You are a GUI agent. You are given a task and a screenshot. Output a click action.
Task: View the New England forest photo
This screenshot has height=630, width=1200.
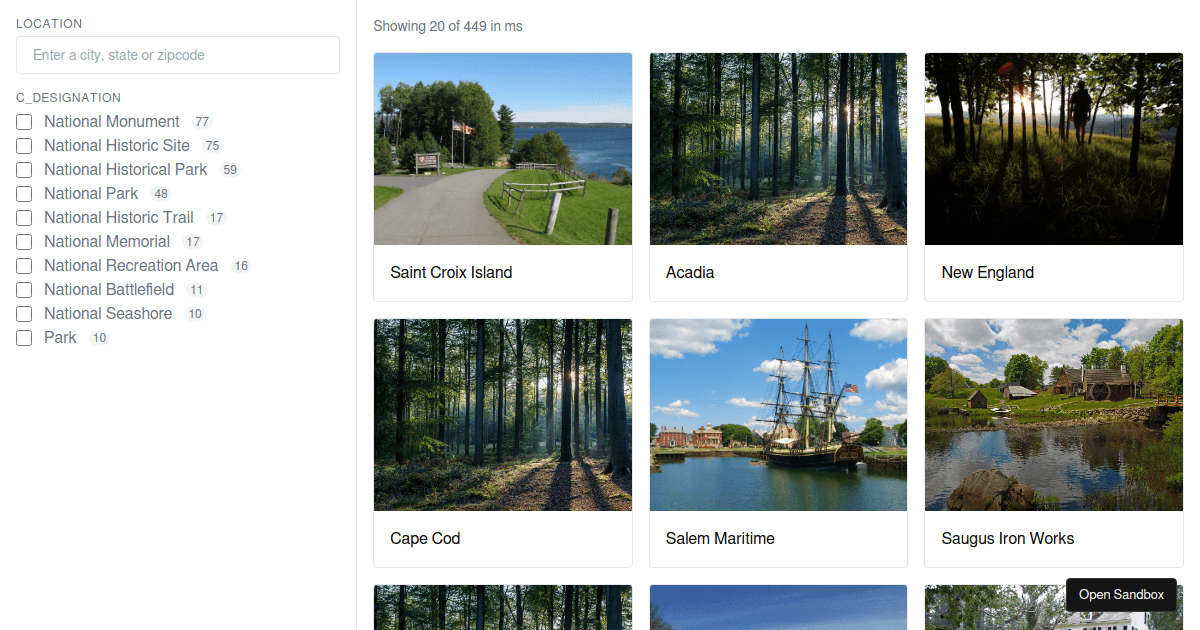pos(1053,148)
